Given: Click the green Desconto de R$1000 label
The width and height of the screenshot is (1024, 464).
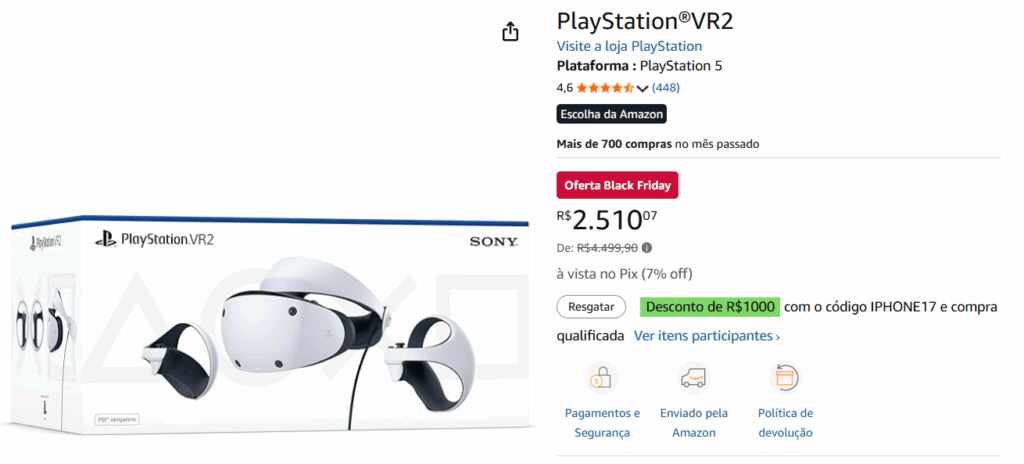Looking at the screenshot, I should [711, 307].
